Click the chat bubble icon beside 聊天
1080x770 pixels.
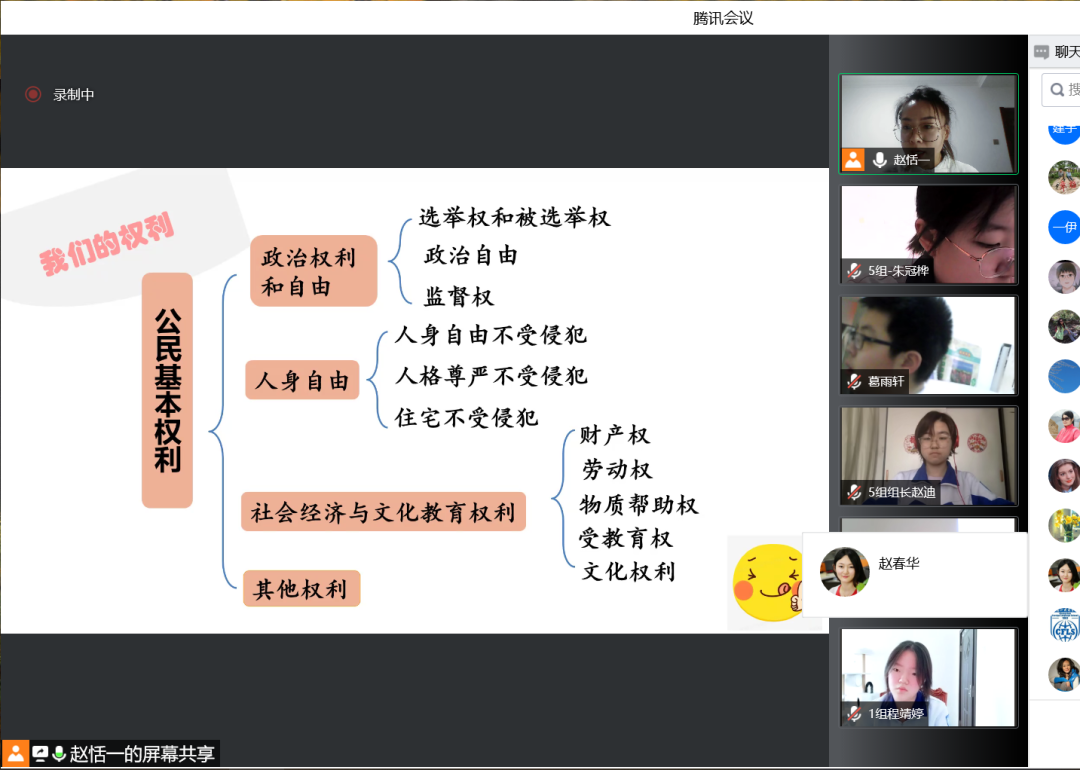pos(1041,52)
